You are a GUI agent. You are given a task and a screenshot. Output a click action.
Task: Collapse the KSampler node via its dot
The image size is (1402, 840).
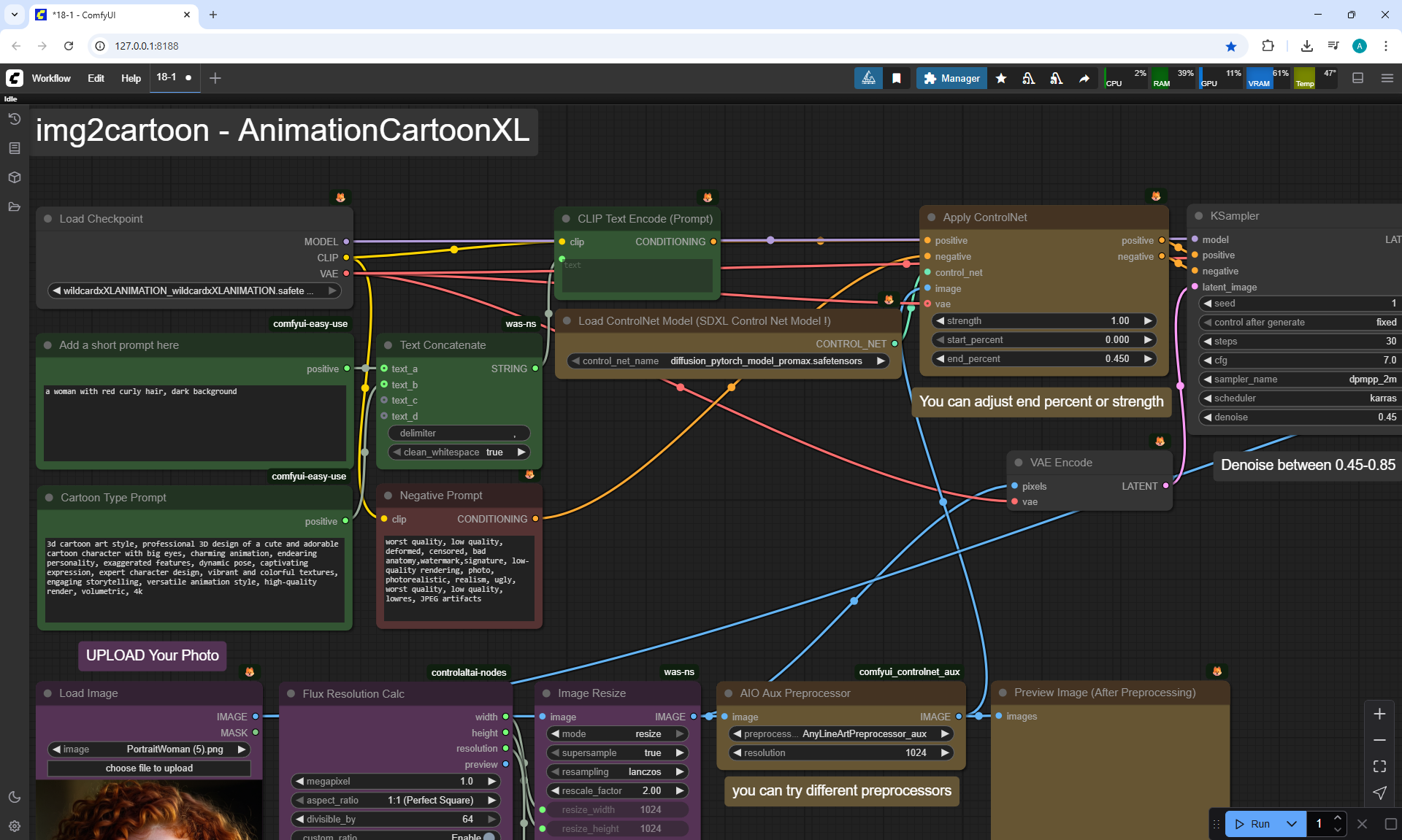1199,216
